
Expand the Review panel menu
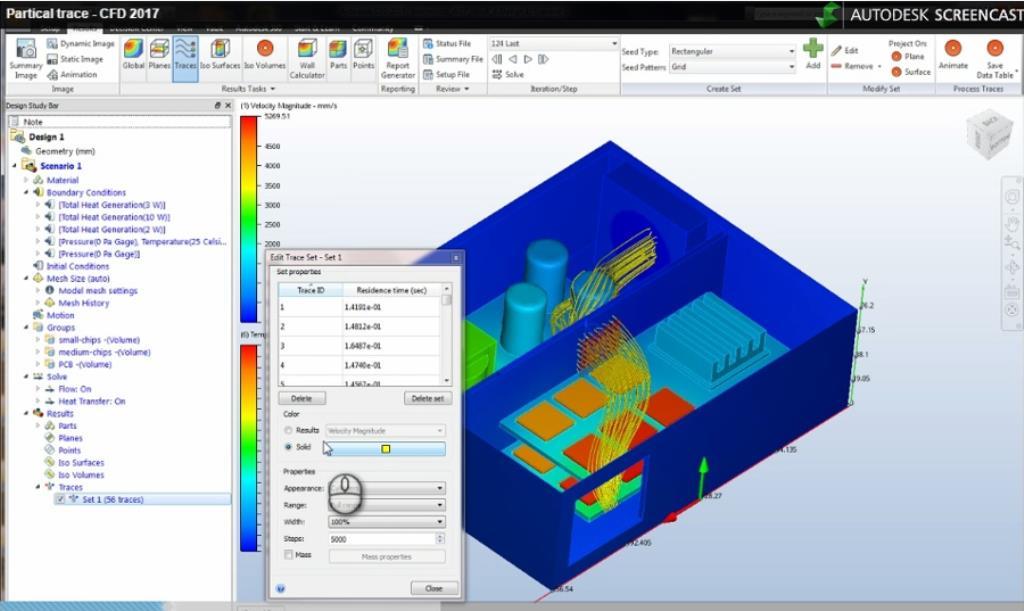(x=453, y=89)
